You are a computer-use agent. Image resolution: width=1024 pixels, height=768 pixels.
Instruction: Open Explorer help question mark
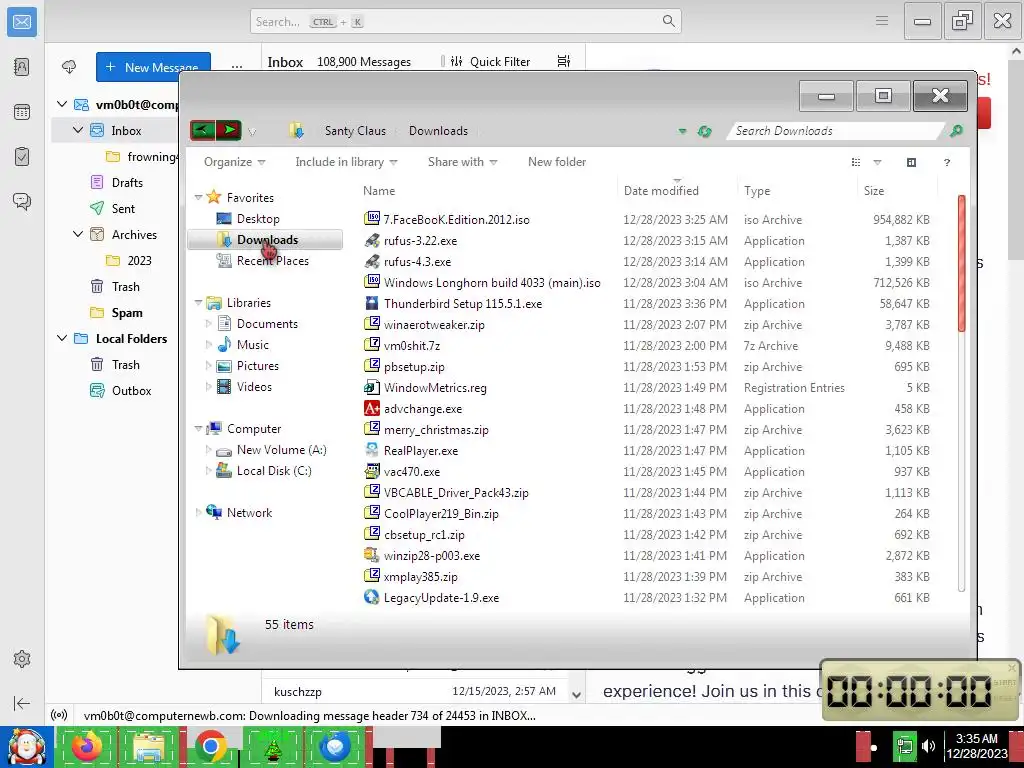pyautogui.click(x=946, y=162)
